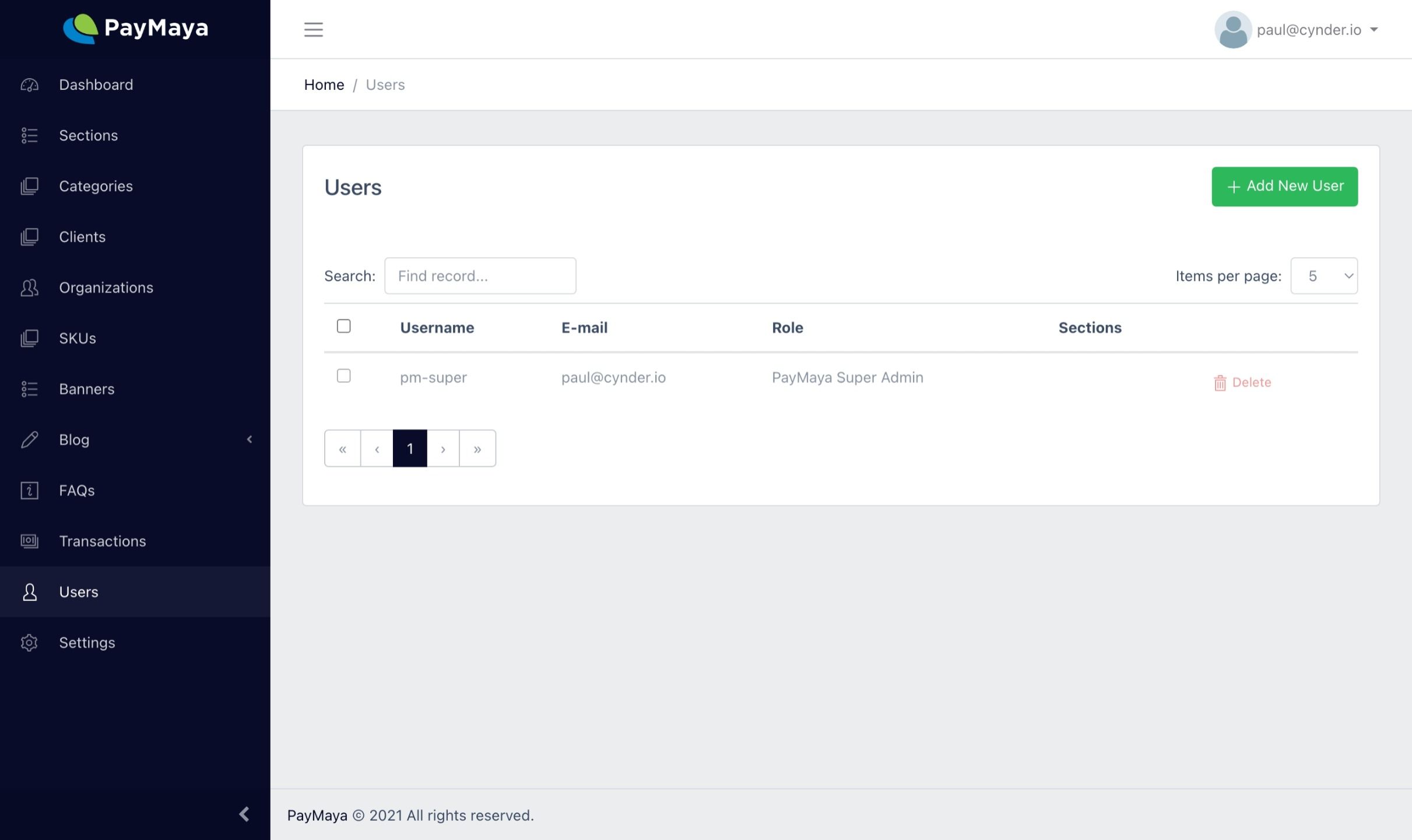The height and width of the screenshot is (840, 1412).
Task: Click the Sections list icon
Action: click(x=29, y=135)
